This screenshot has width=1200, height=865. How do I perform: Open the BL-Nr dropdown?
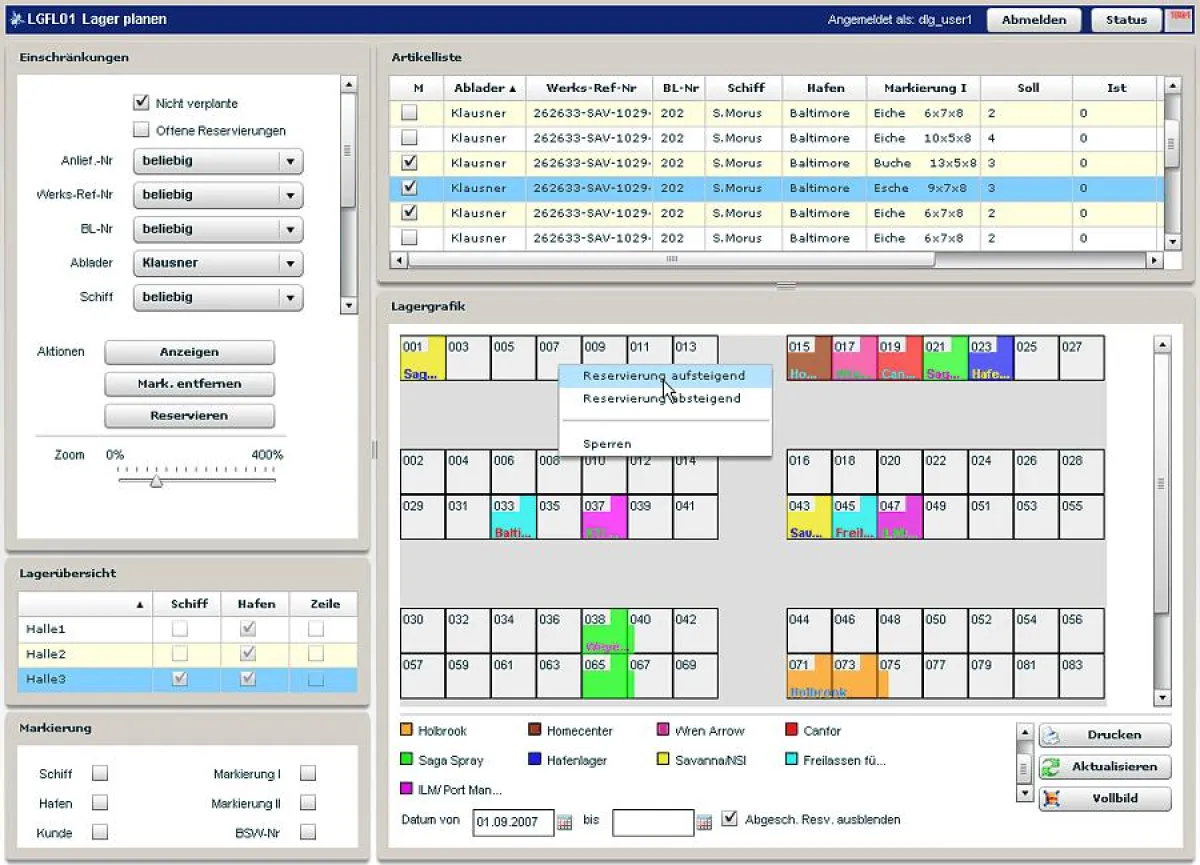[290, 229]
